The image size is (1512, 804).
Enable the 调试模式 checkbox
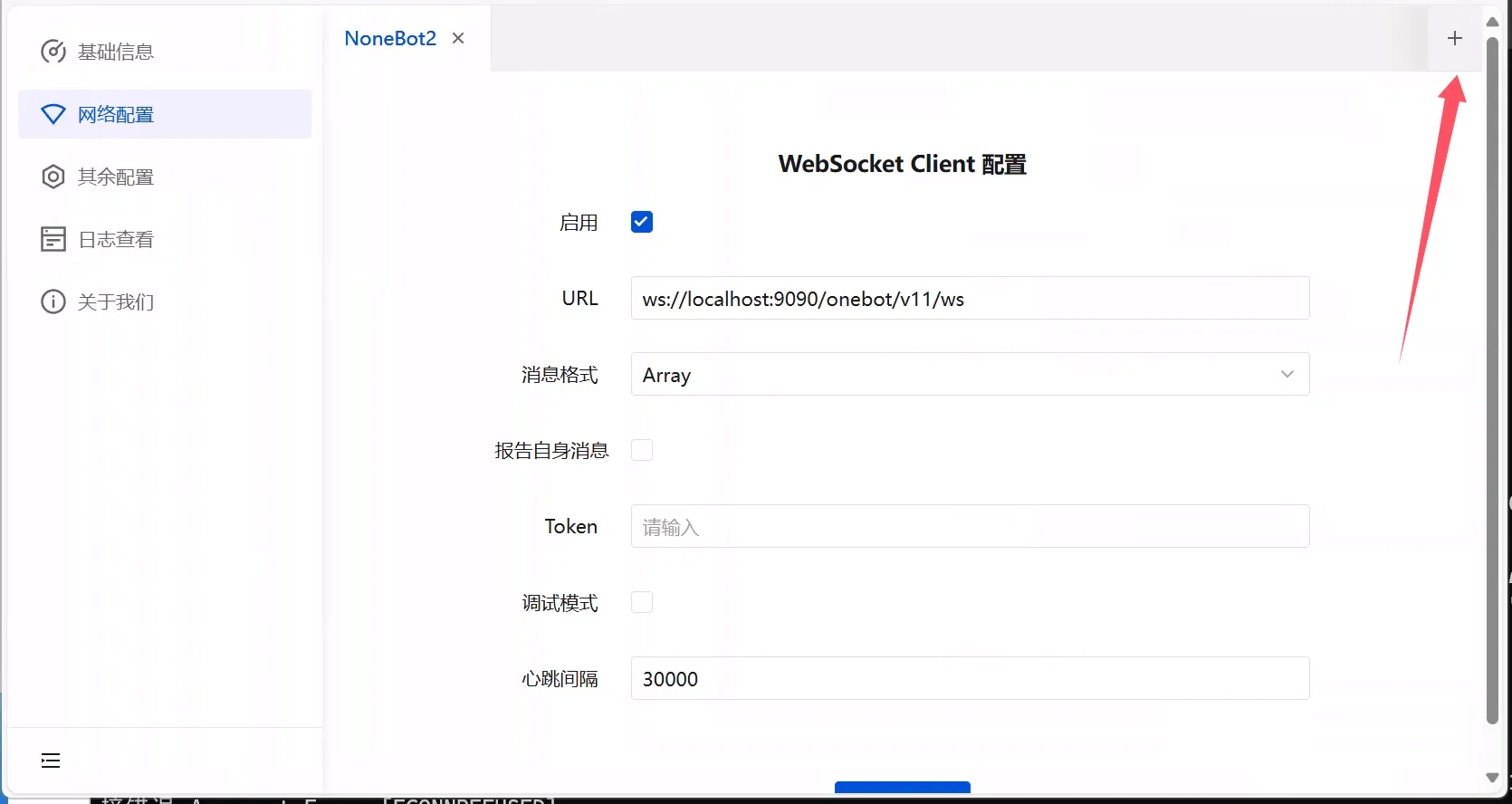coord(642,602)
